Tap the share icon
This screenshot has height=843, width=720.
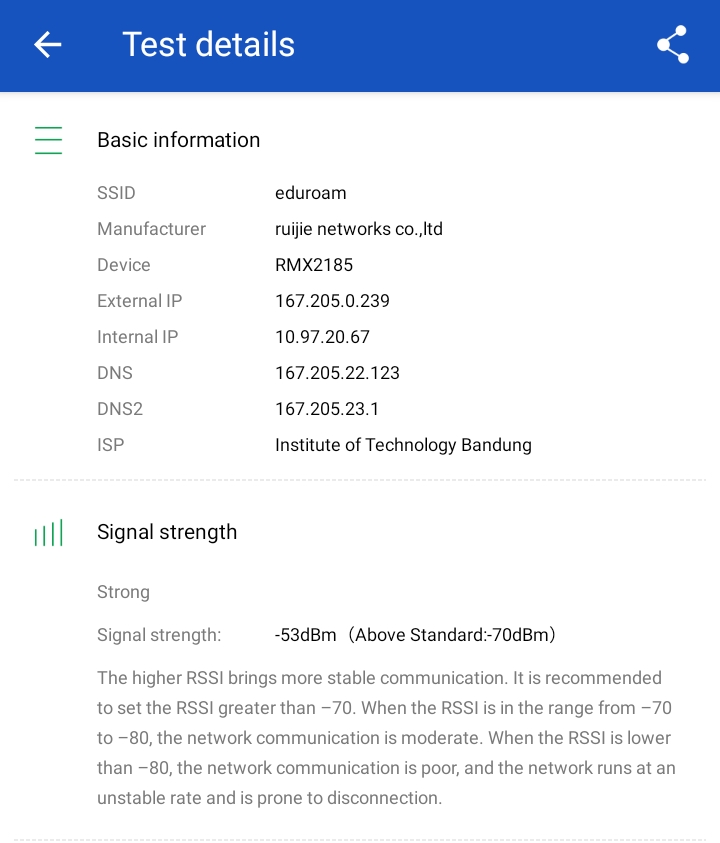point(672,45)
